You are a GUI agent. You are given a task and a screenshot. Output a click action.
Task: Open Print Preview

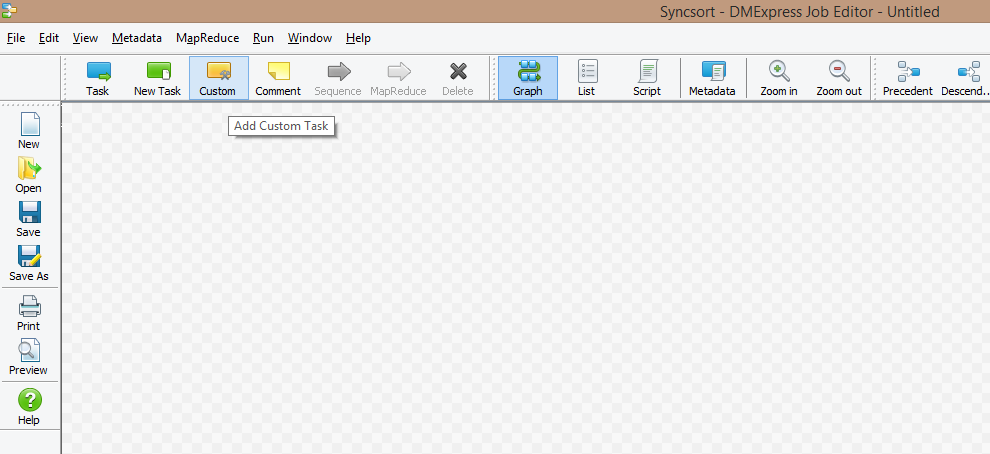pos(28,357)
